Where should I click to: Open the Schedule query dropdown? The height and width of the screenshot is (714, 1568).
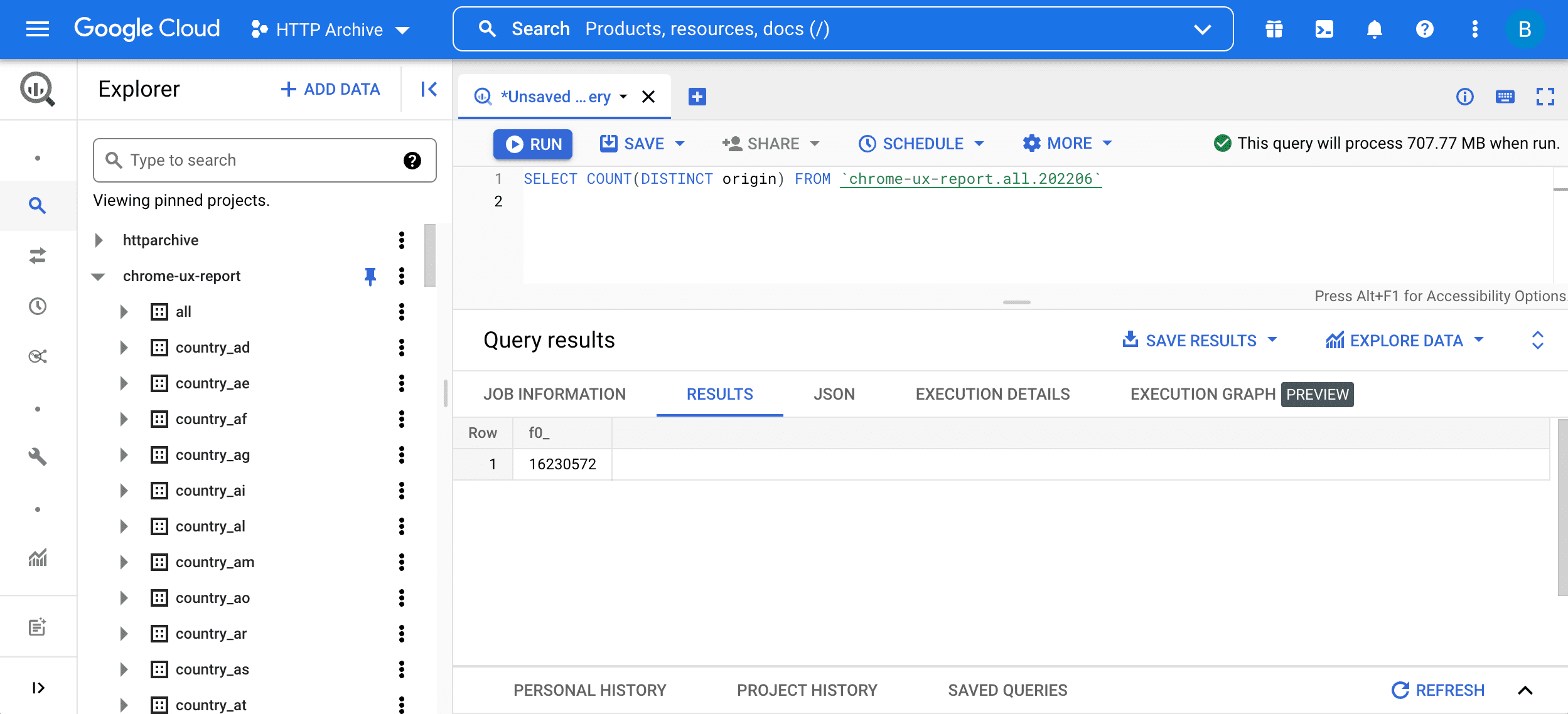(980, 143)
